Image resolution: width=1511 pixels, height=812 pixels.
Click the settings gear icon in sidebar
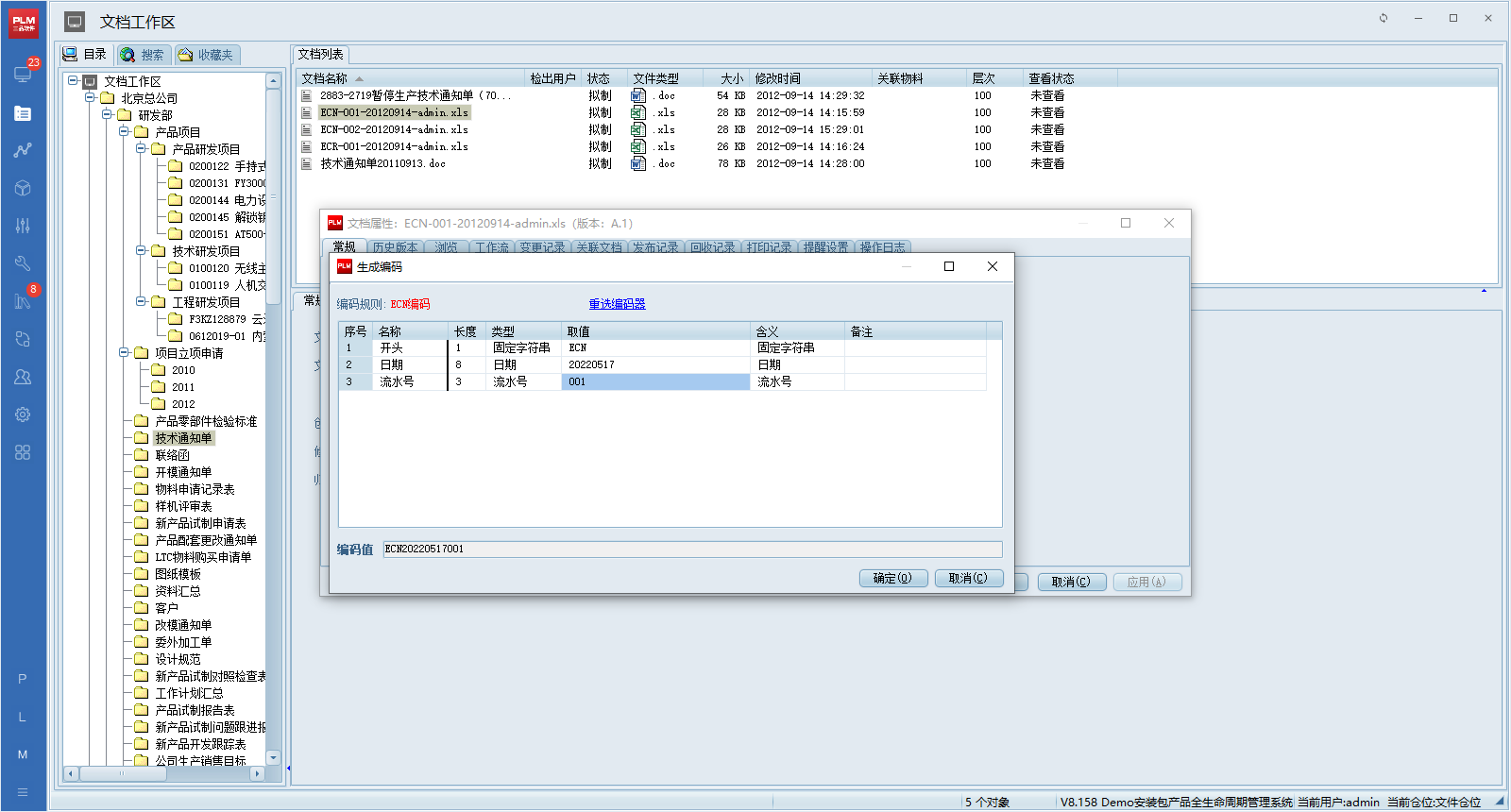pos(23,414)
